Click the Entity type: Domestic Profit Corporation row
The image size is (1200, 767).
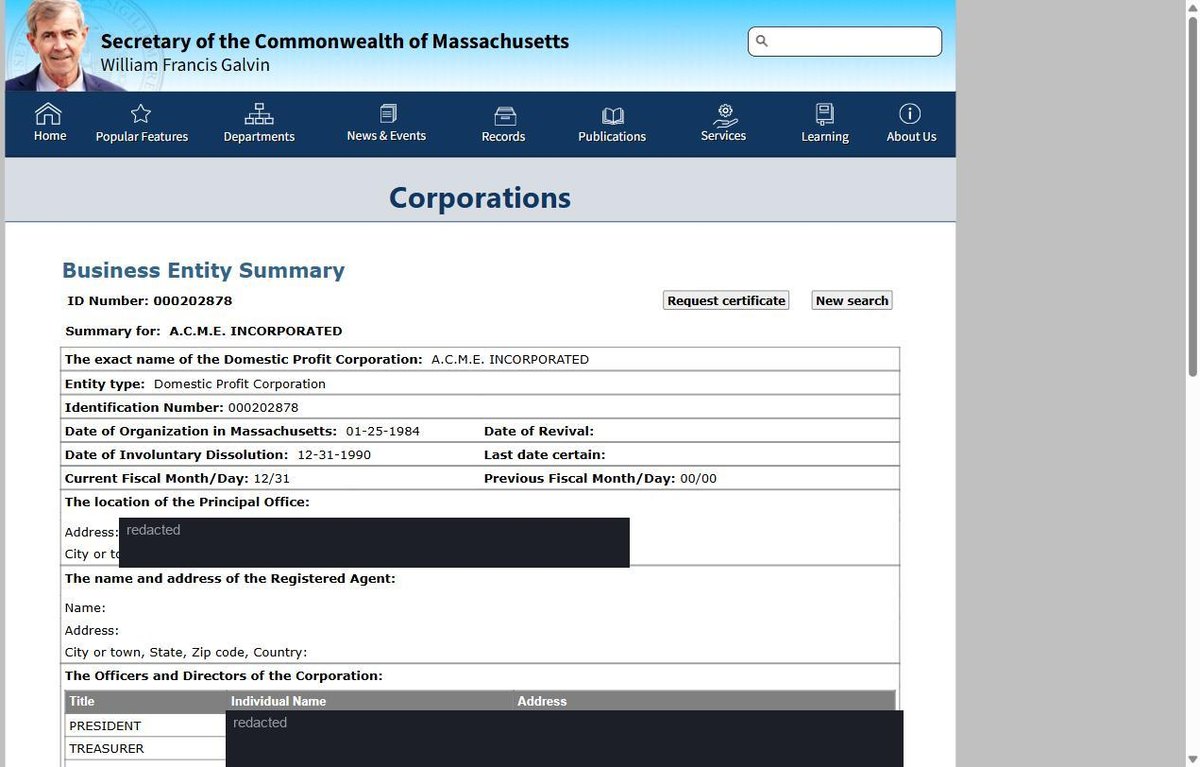tap(480, 383)
